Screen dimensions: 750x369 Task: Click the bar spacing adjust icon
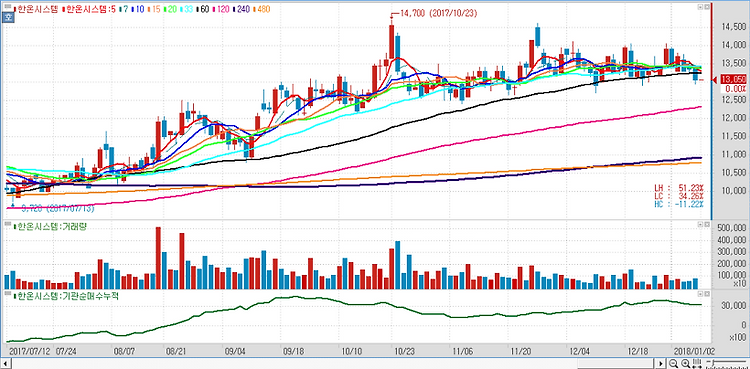click(697, 364)
